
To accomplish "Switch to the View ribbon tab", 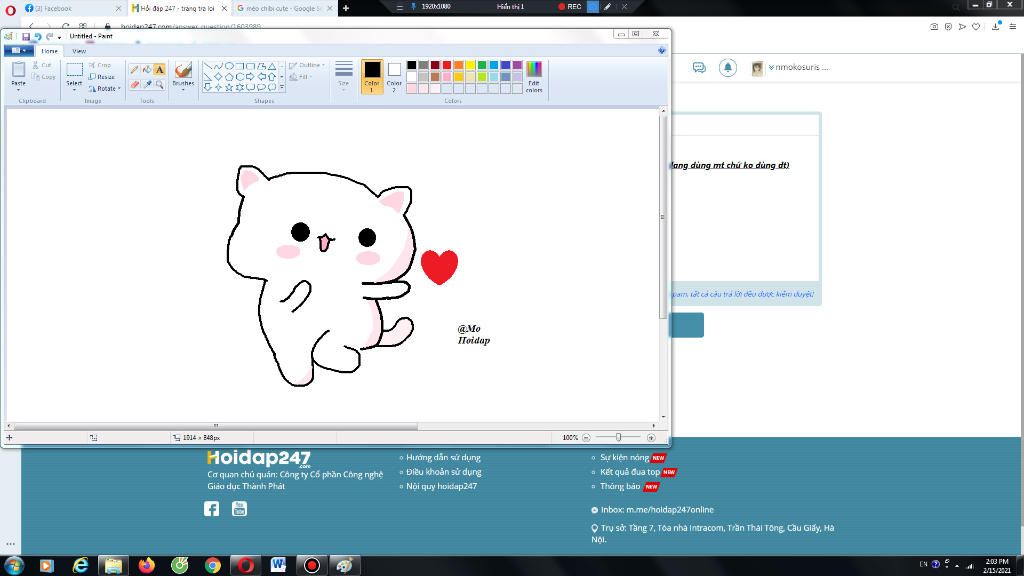I will [79, 51].
